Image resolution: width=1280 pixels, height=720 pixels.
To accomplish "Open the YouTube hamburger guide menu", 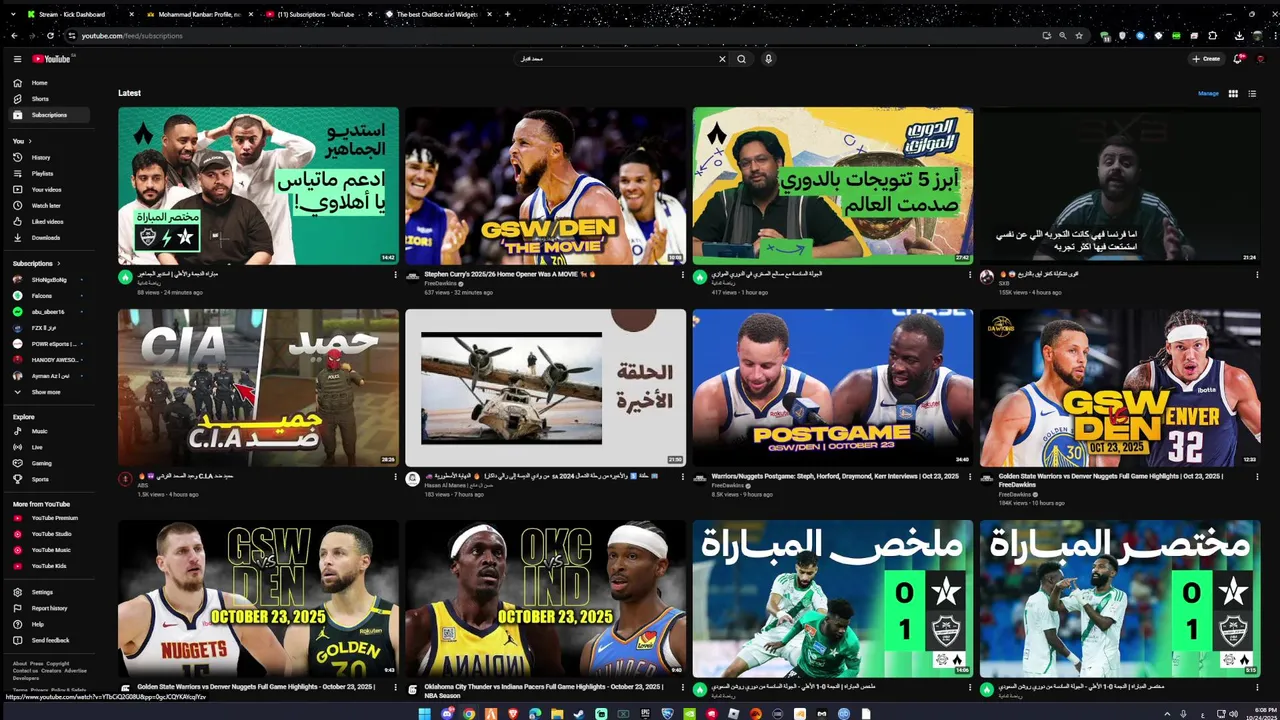I will point(17,59).
